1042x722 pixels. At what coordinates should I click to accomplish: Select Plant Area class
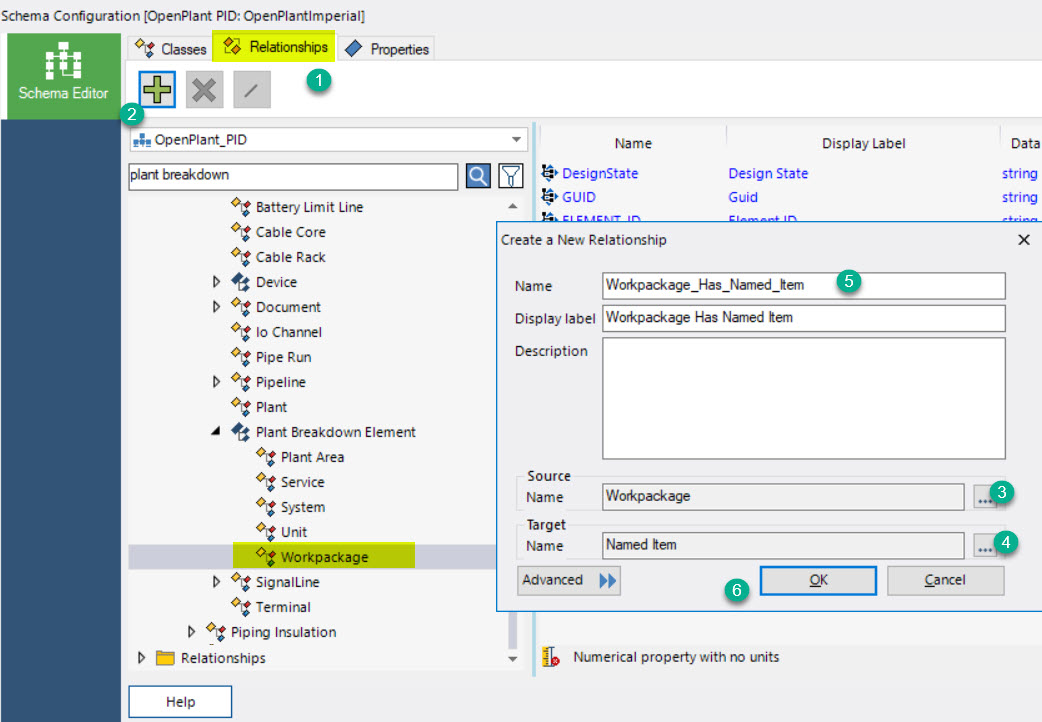(x=312, y=457)
